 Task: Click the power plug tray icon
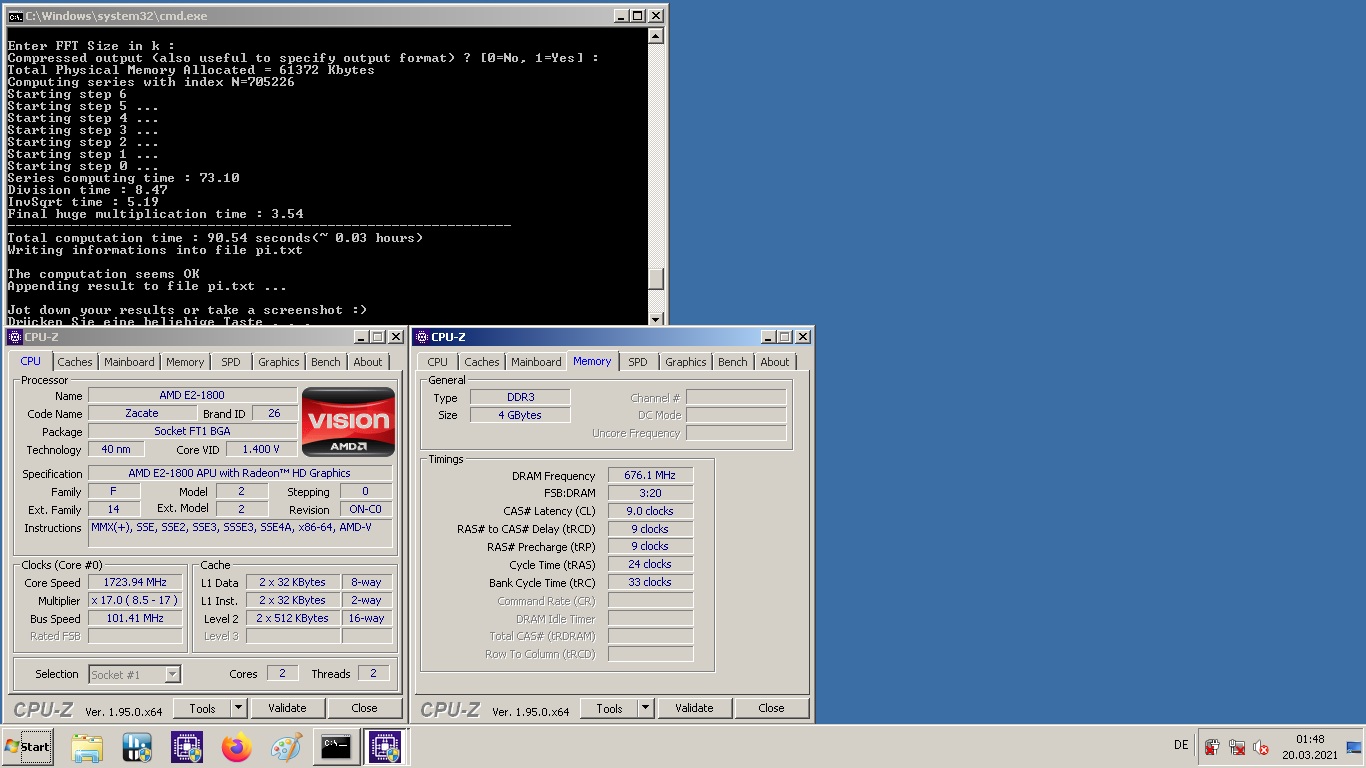pos(1211,747)
